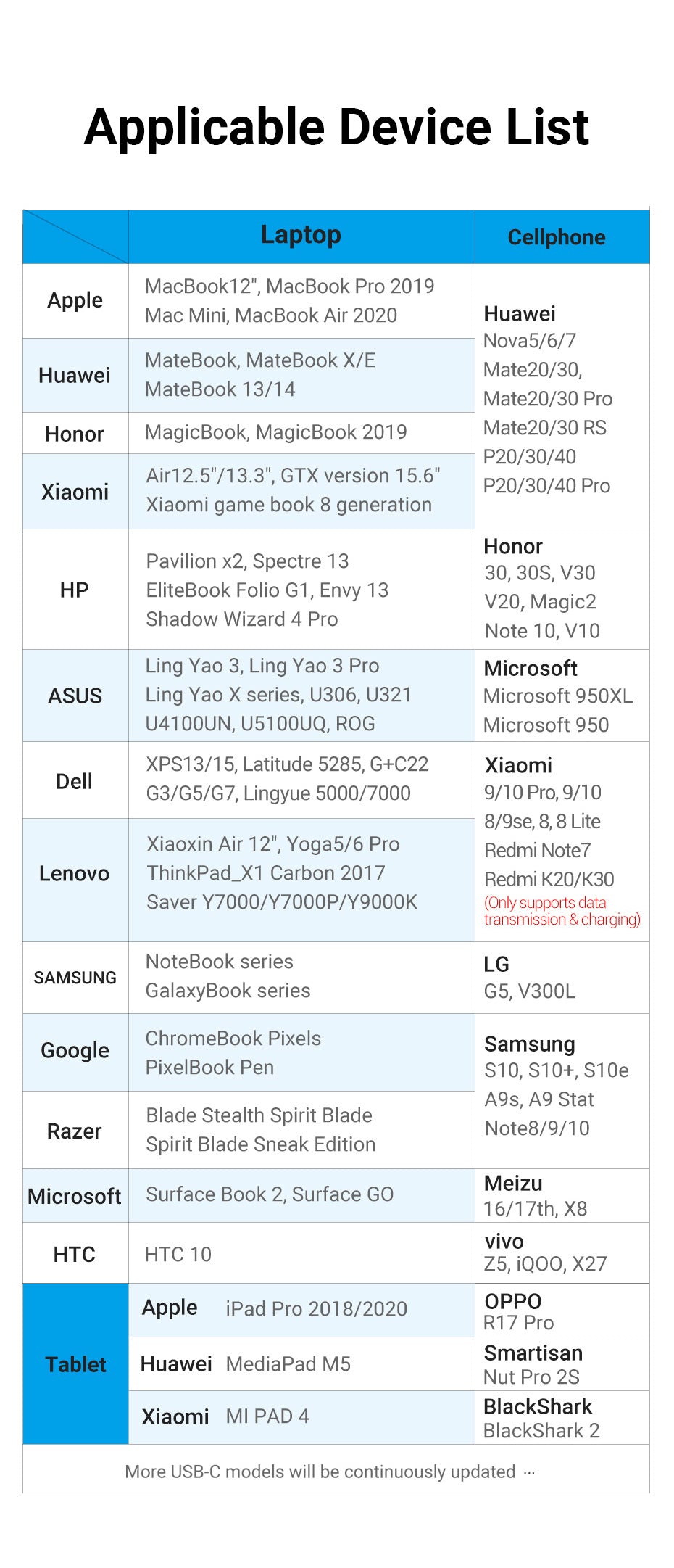The height and width of the screenshot is (1568, 674).
Task: Click the Honor MagicBook 2019 entry
Action: tap(276, 432)
